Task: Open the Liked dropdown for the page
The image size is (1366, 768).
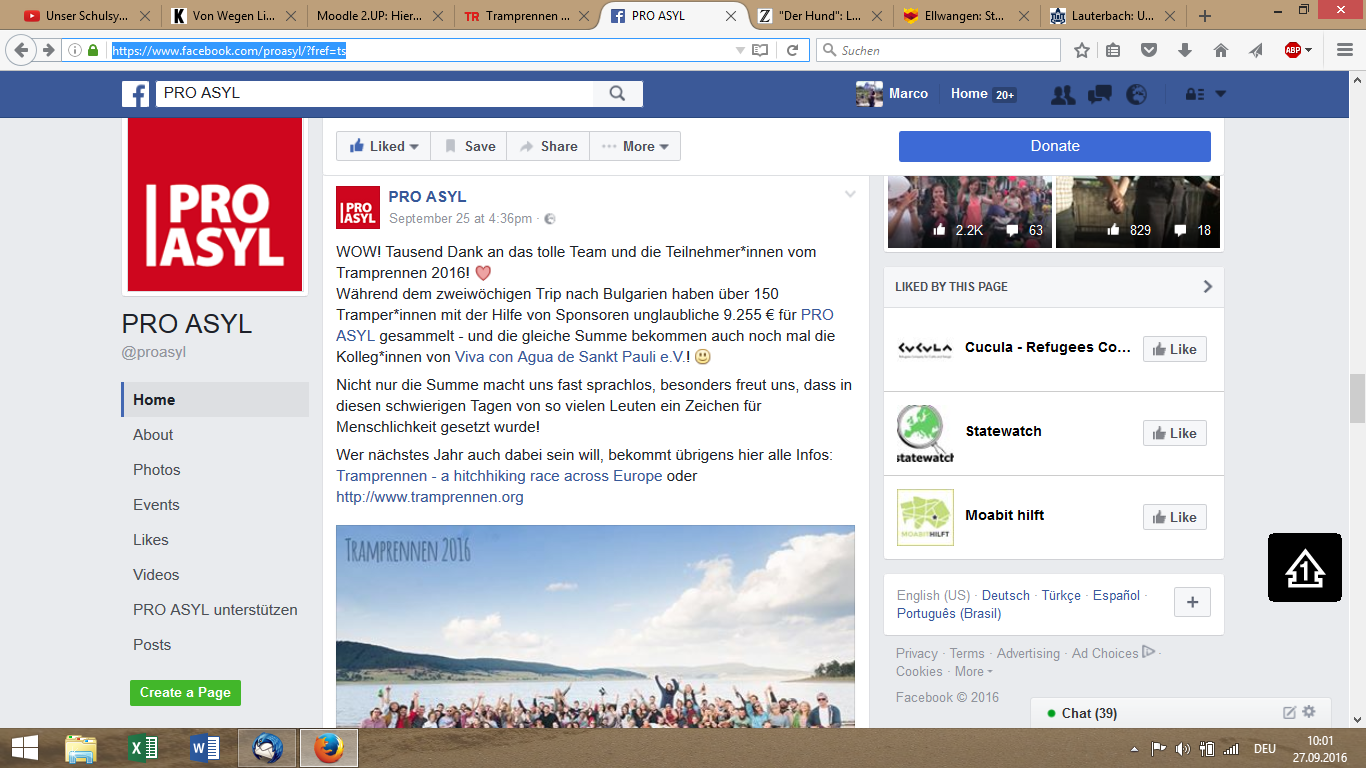Action: (384, 146)
